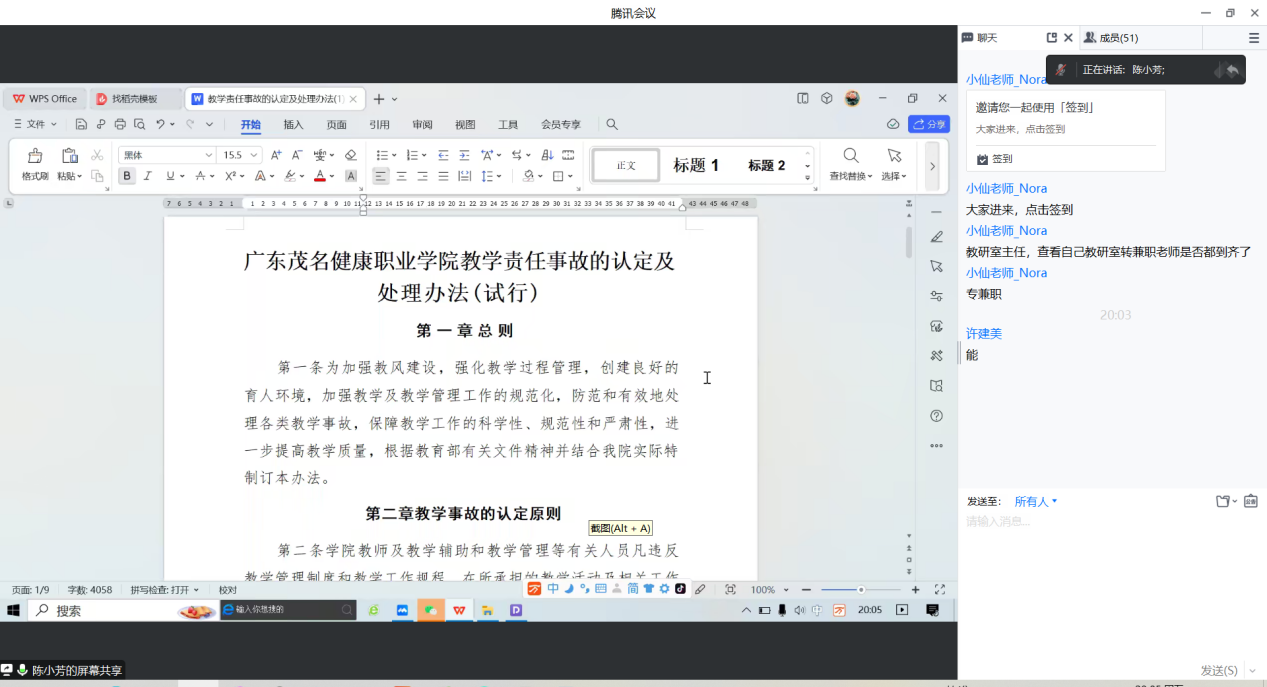Click the 签到 check-in button in chat
The image size is (1267, 687).
coord(995,159)
